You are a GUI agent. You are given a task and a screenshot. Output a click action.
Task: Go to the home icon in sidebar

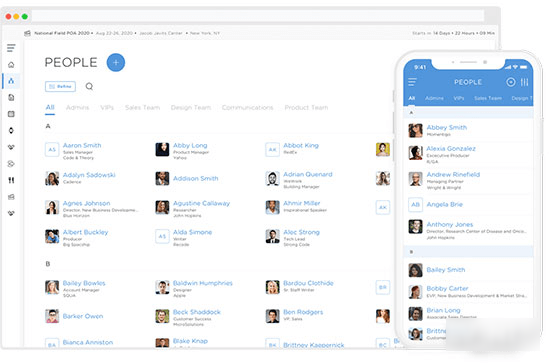click(x=11, y=65)
